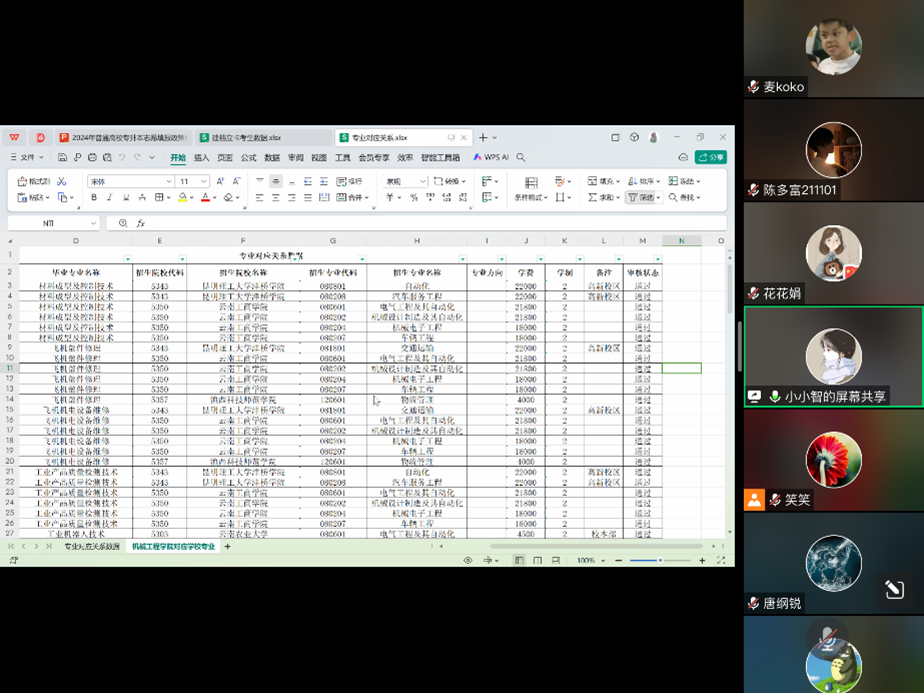Click the Save icon in quick toolbar
The width and height of the screenshot is (924, 693).
click(63, 158)
